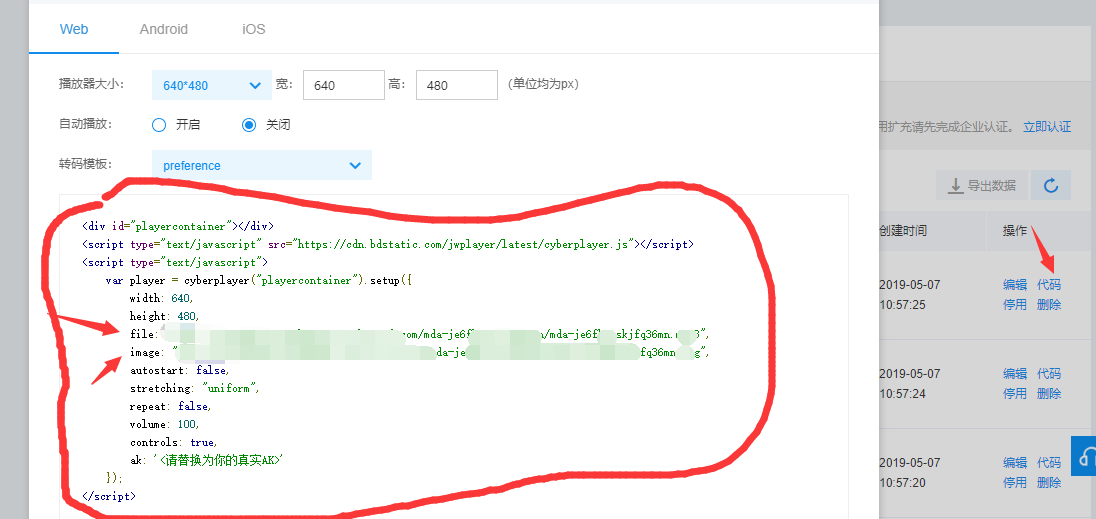Click the 导出数据 export button
The width and height of the screenshot is (1096, 519).
pos(982,185)
